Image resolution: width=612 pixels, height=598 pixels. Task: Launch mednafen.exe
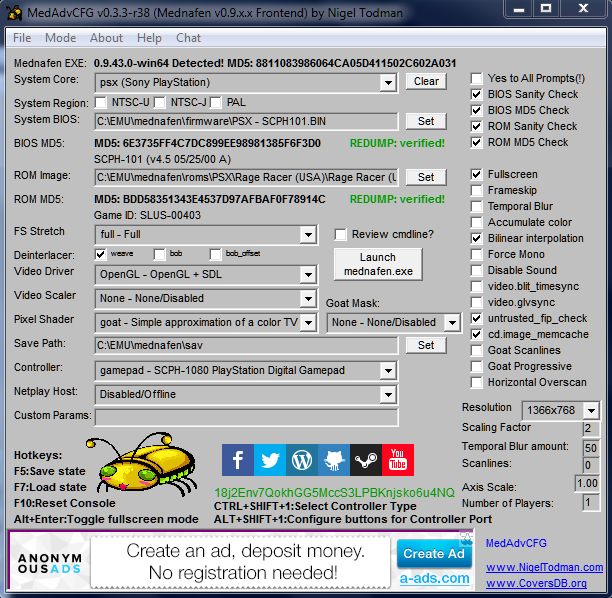coord(378,264)
